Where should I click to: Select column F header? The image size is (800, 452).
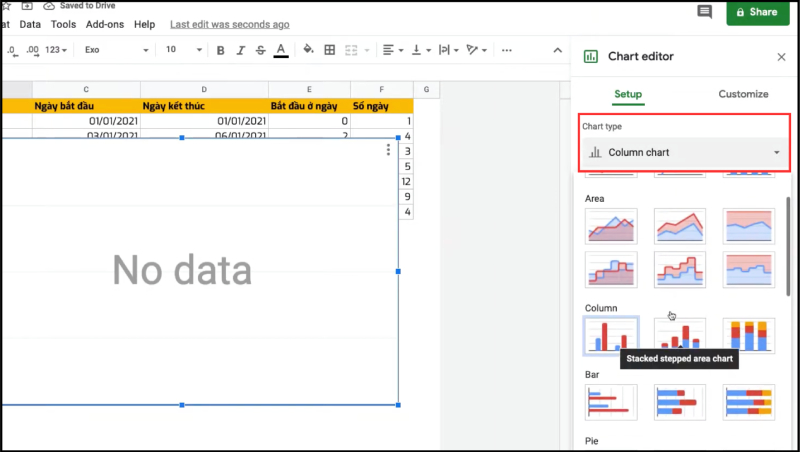point(382,89)
